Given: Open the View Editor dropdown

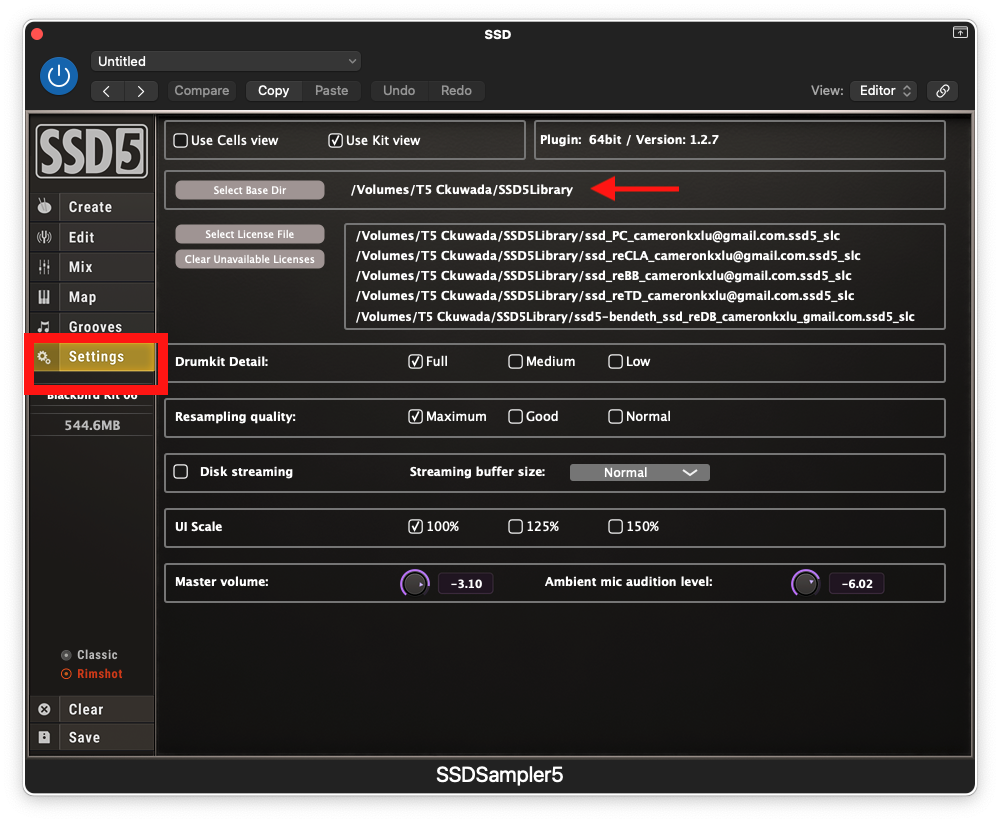Looking at the screenshot, I should (x=883, y=91).
